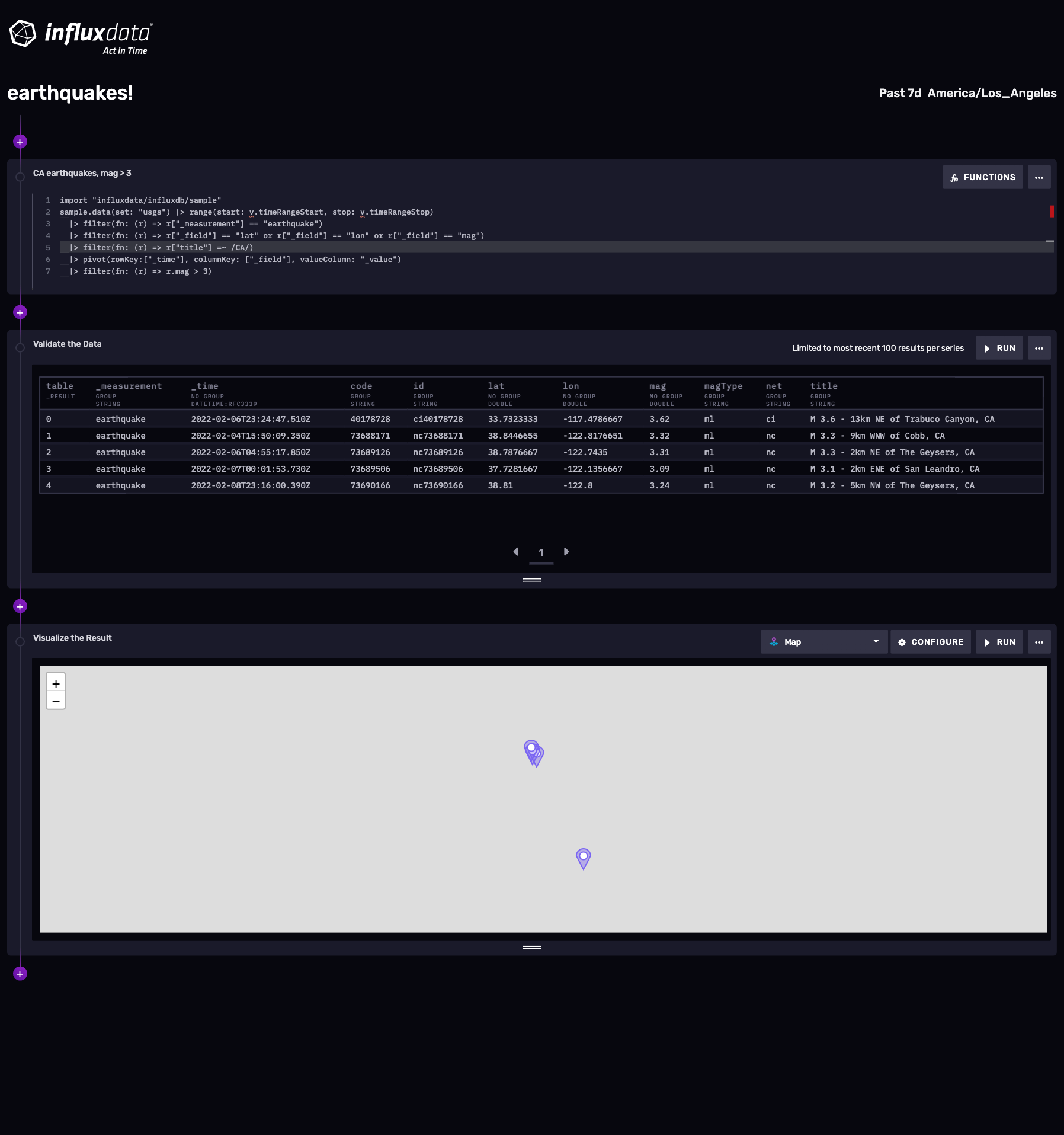Add a new cell between query and Validate panels
Image resolution: width=1064 pixels, height=1135 pixels.
coord(20,312)
